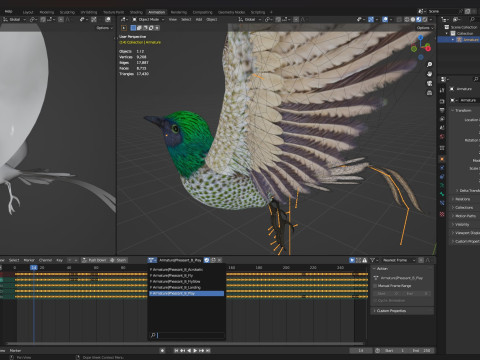The image size is (480, 360).
Task: Play the animation forward
Action: pos(195,350)
